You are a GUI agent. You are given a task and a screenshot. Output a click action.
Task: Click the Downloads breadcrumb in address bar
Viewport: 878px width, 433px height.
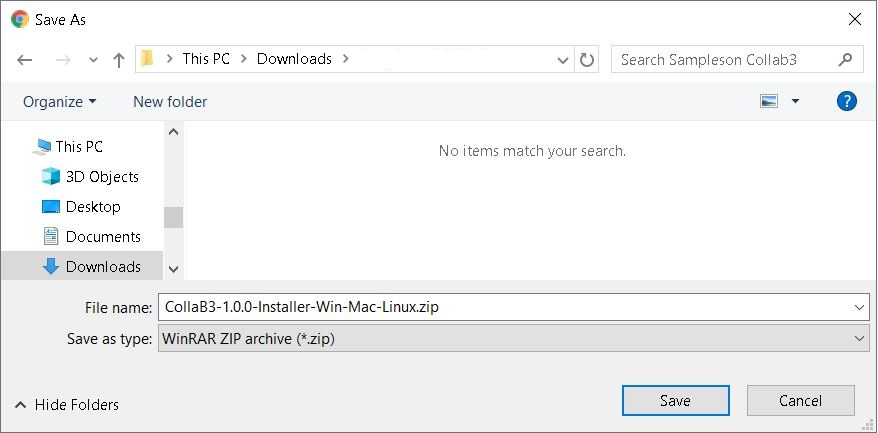(x=294, y=59)
